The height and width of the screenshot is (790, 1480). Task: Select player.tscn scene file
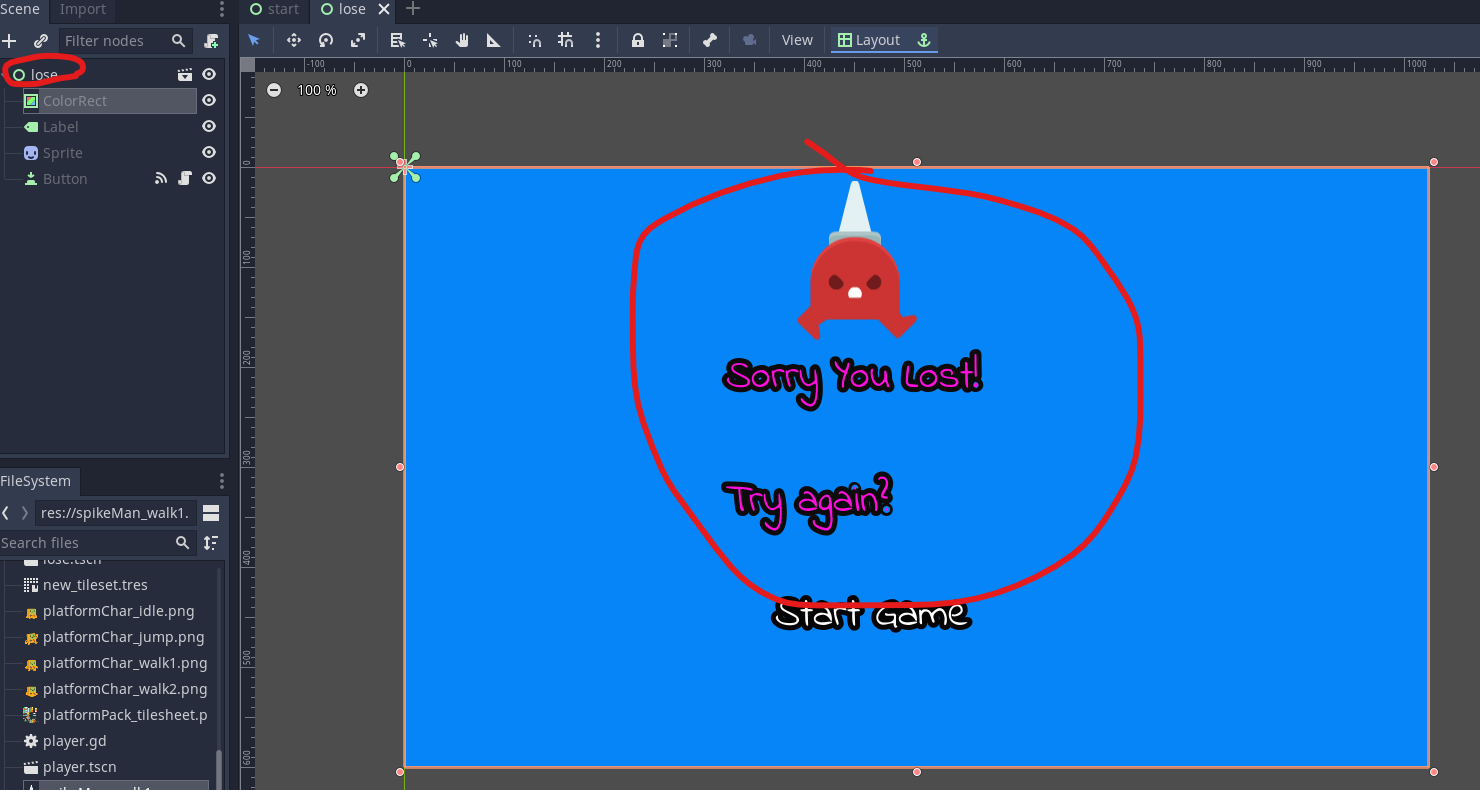[x=79, y=767]
